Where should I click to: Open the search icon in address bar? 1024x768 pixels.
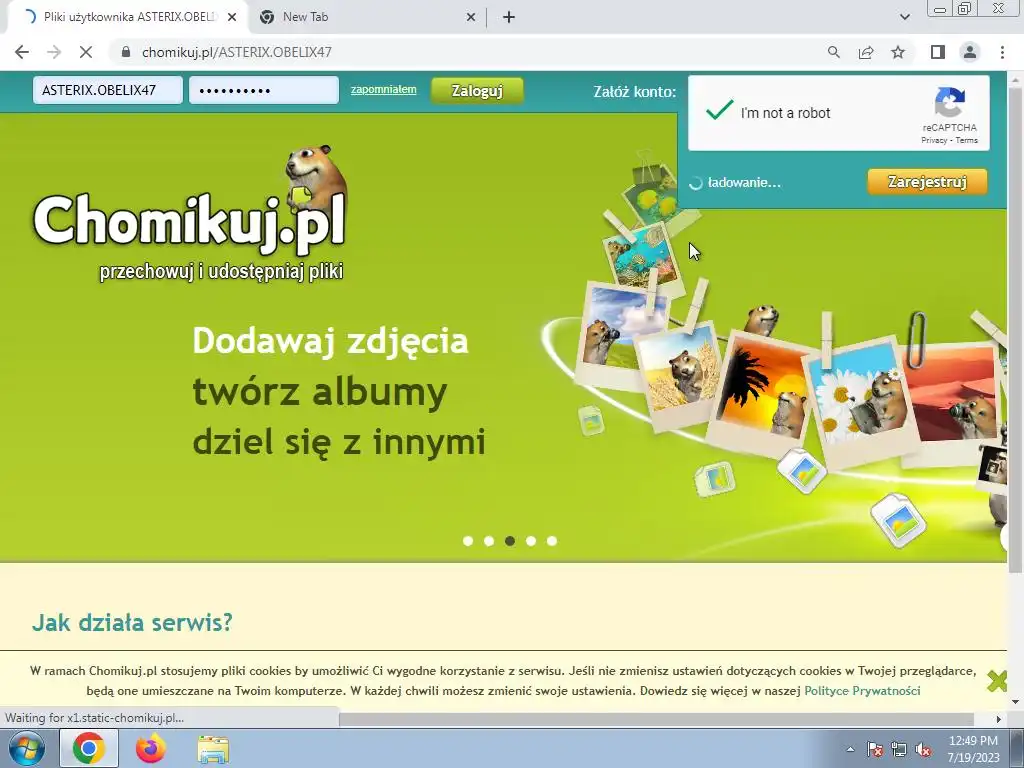point(833,52)
